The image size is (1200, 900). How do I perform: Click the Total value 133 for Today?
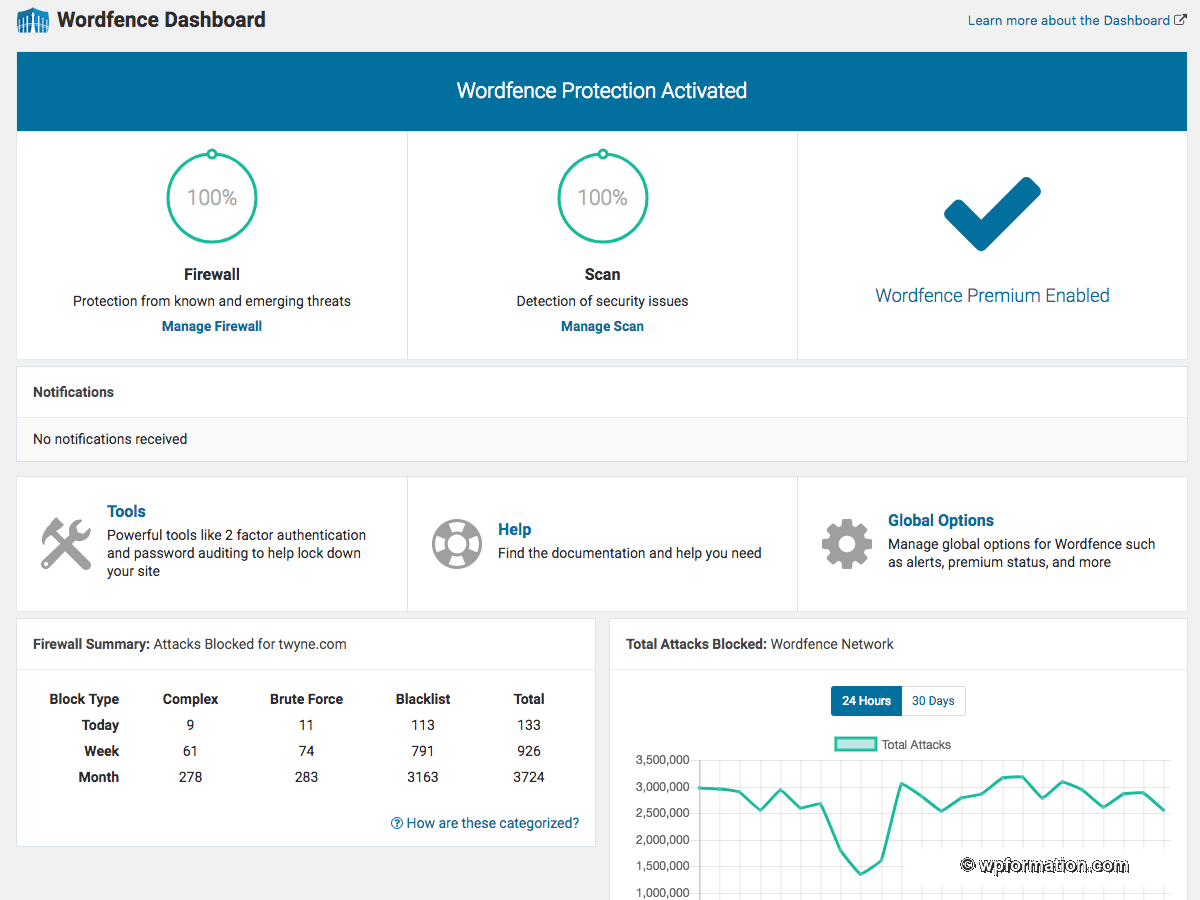click(529, 725)
